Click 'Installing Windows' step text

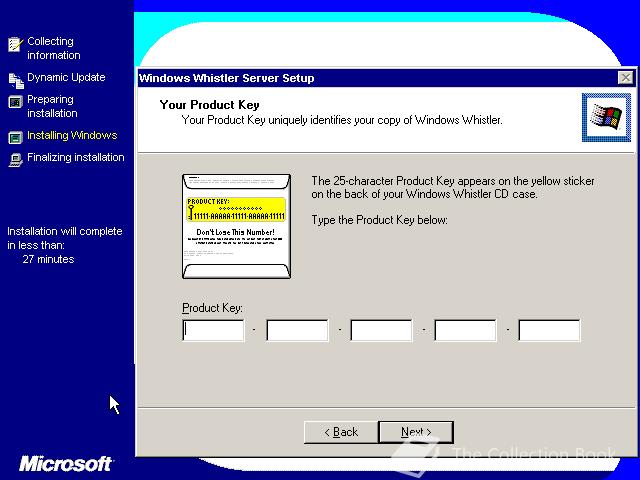click(72, 135)
